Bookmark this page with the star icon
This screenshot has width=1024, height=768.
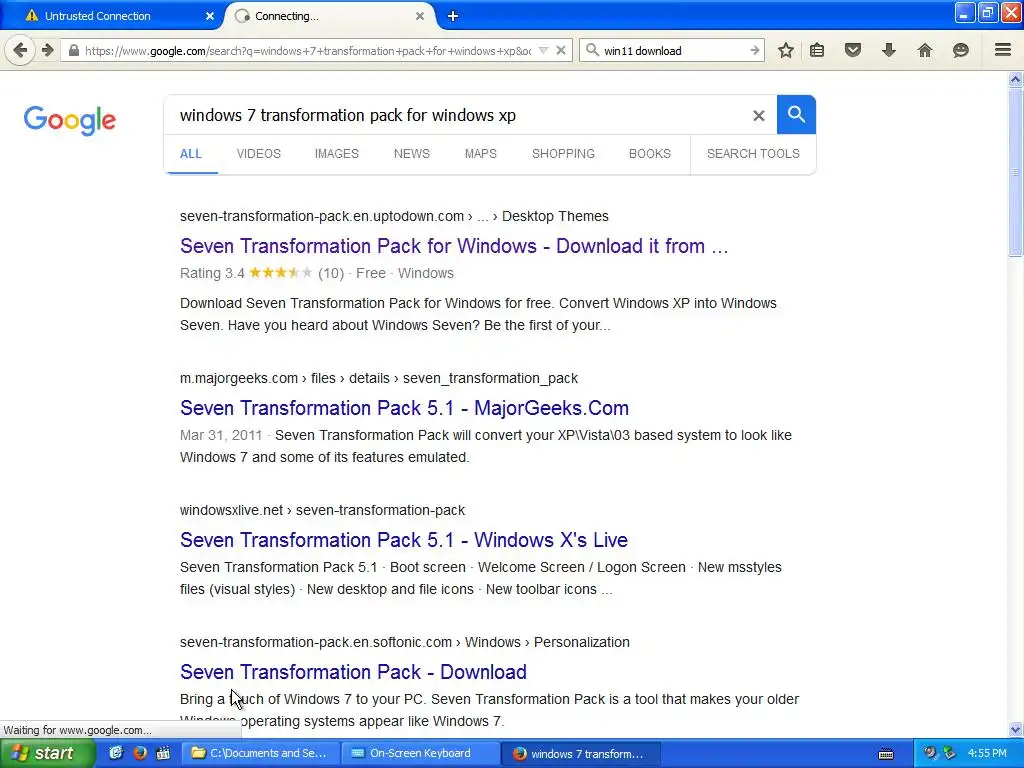(786, 50)
